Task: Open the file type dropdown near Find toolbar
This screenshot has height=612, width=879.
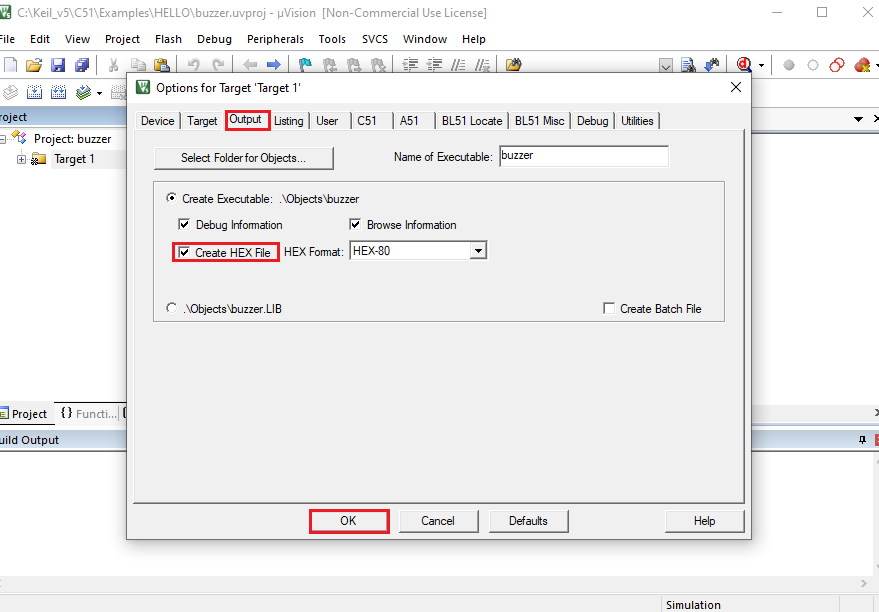Action: click(x=665, y=64)
